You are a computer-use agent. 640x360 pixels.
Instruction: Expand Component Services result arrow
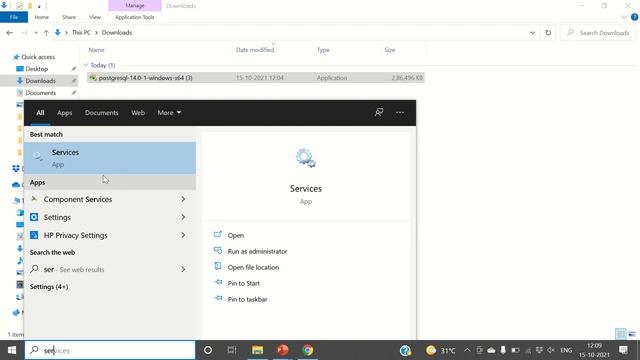[x=183, y=199]
